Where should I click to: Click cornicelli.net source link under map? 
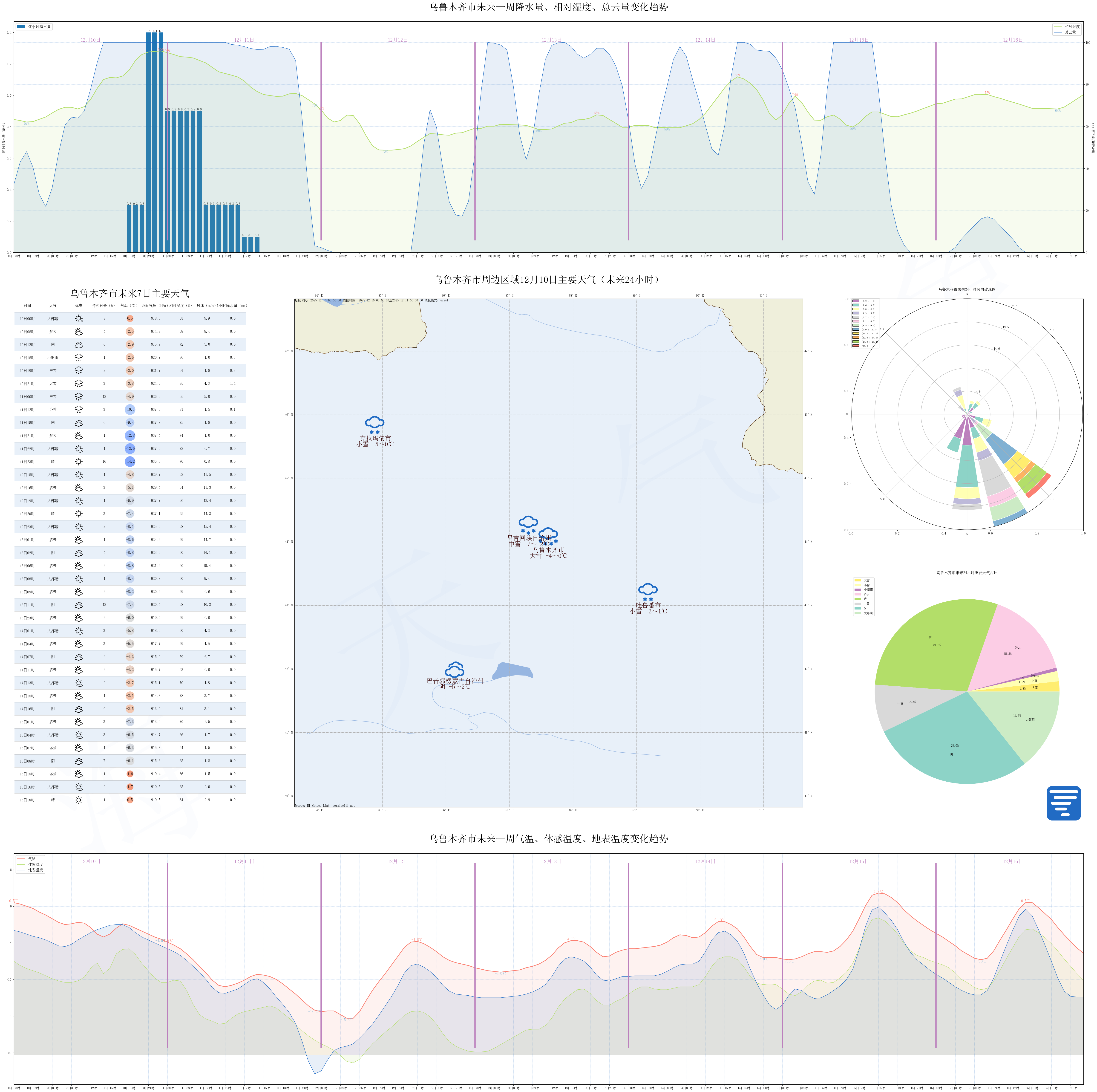(343, 806)
